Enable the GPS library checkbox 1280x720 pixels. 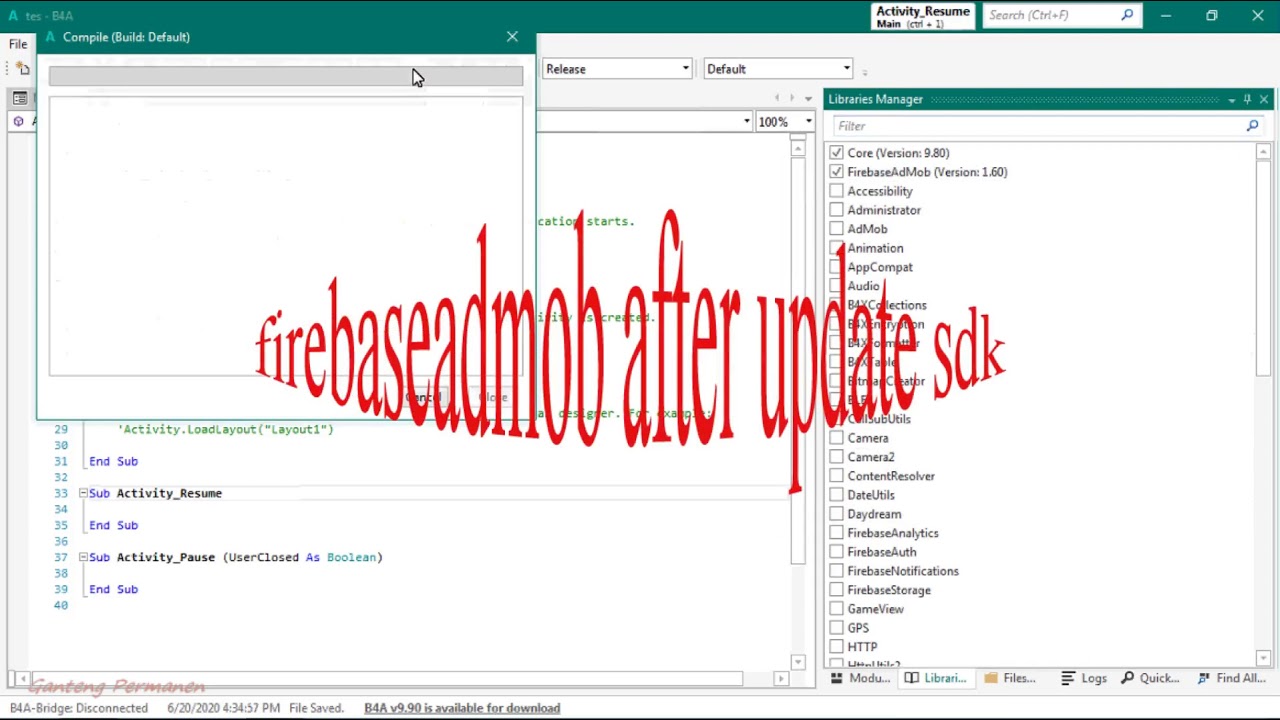836,628
